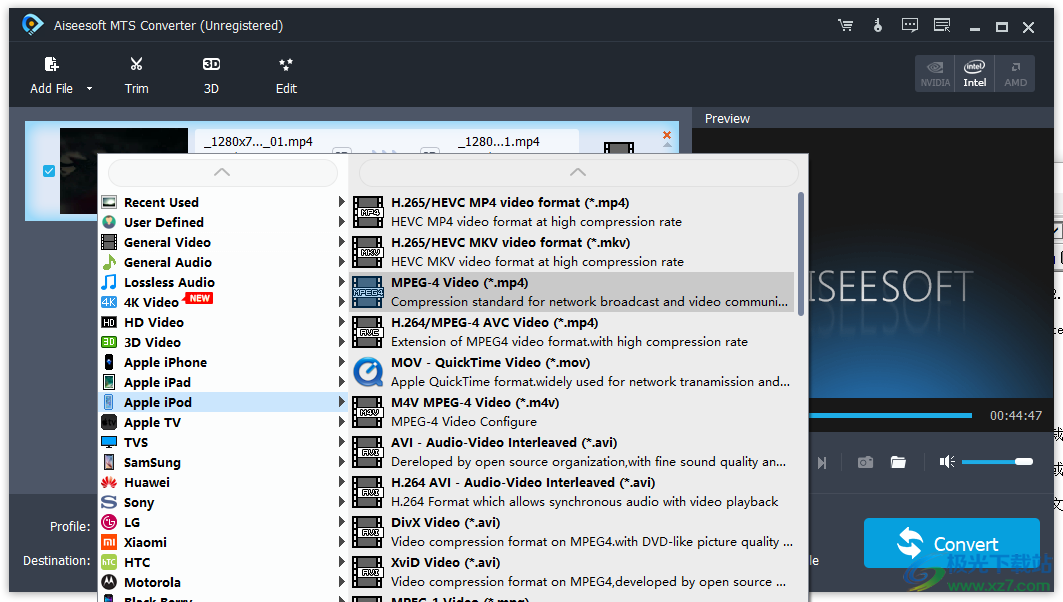Screen dimensions: 1063x602
Task: Open the Trim scissors tool
Action: (x=136, y=75)
